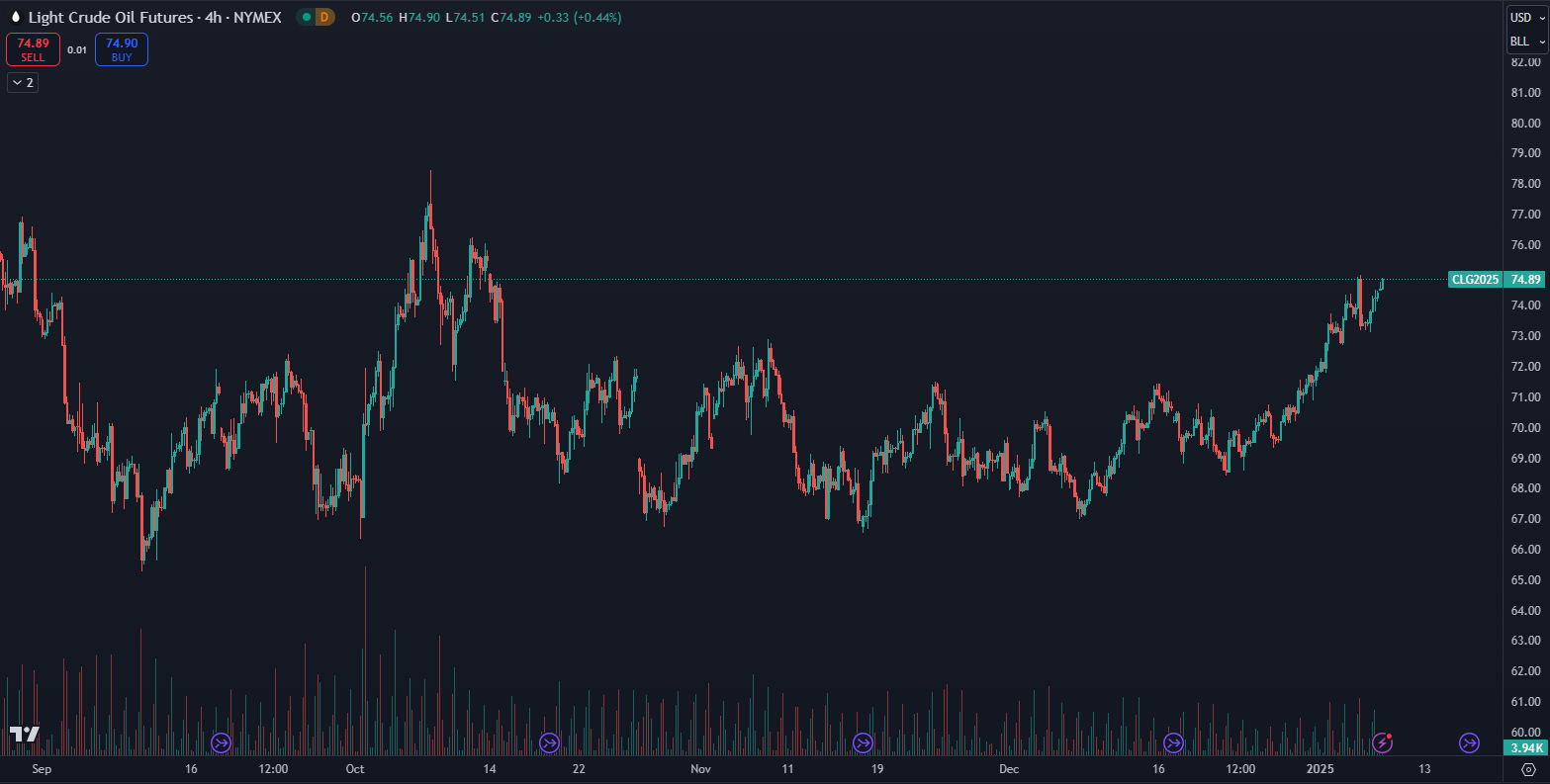This screenshot has height=784, width=1550.
Task: Click the contract roll marker near Oct 22
Action: [x=549, y=741]
